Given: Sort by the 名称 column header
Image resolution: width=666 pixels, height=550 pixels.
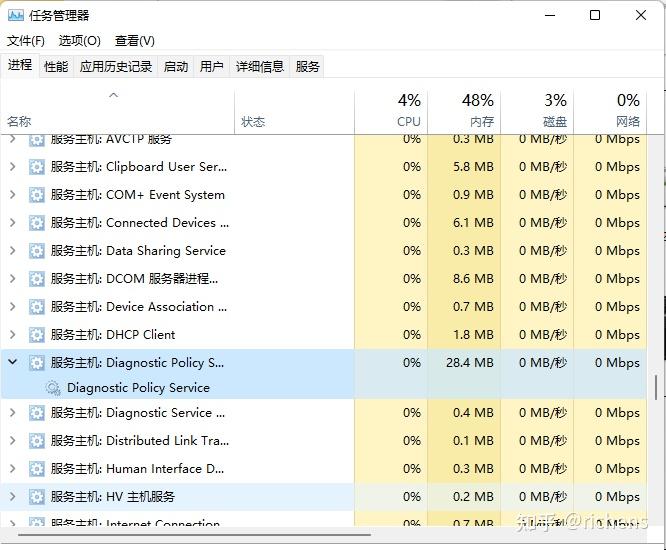Looking at the screenshot, I should (x=117, y=112).
